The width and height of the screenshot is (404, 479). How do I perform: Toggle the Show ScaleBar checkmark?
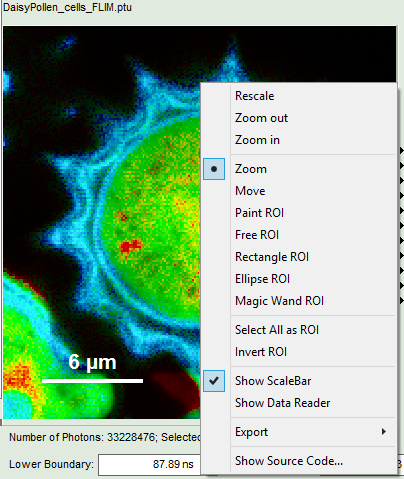[x=214, y=381]
